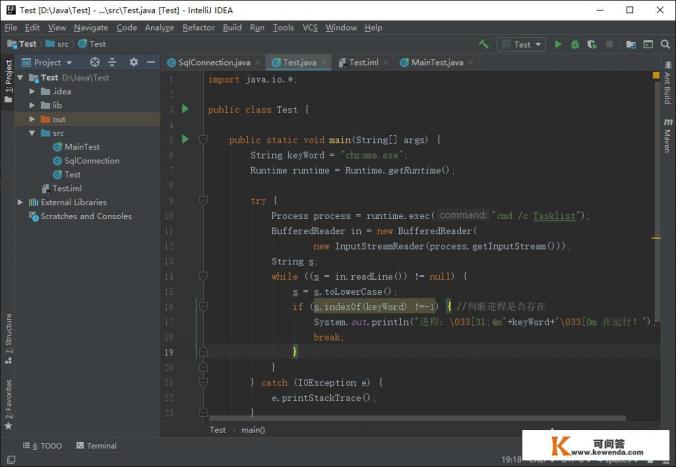Image resolution: width=676 pixels, height=467 pixels.
Task: Place caret on line 19 closing brace
Action: coord(295,351)
